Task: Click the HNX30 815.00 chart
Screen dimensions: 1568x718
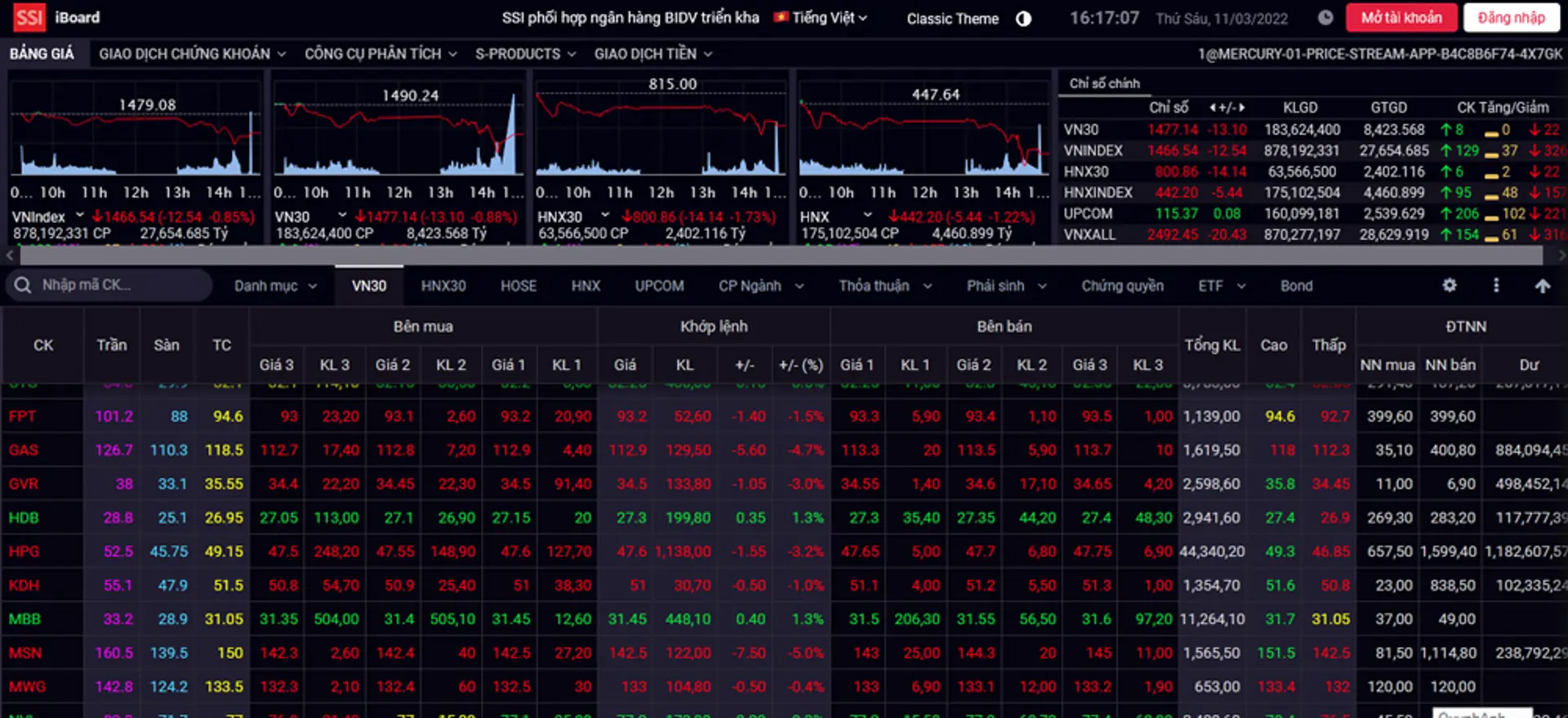Action: tap(661, 127)
